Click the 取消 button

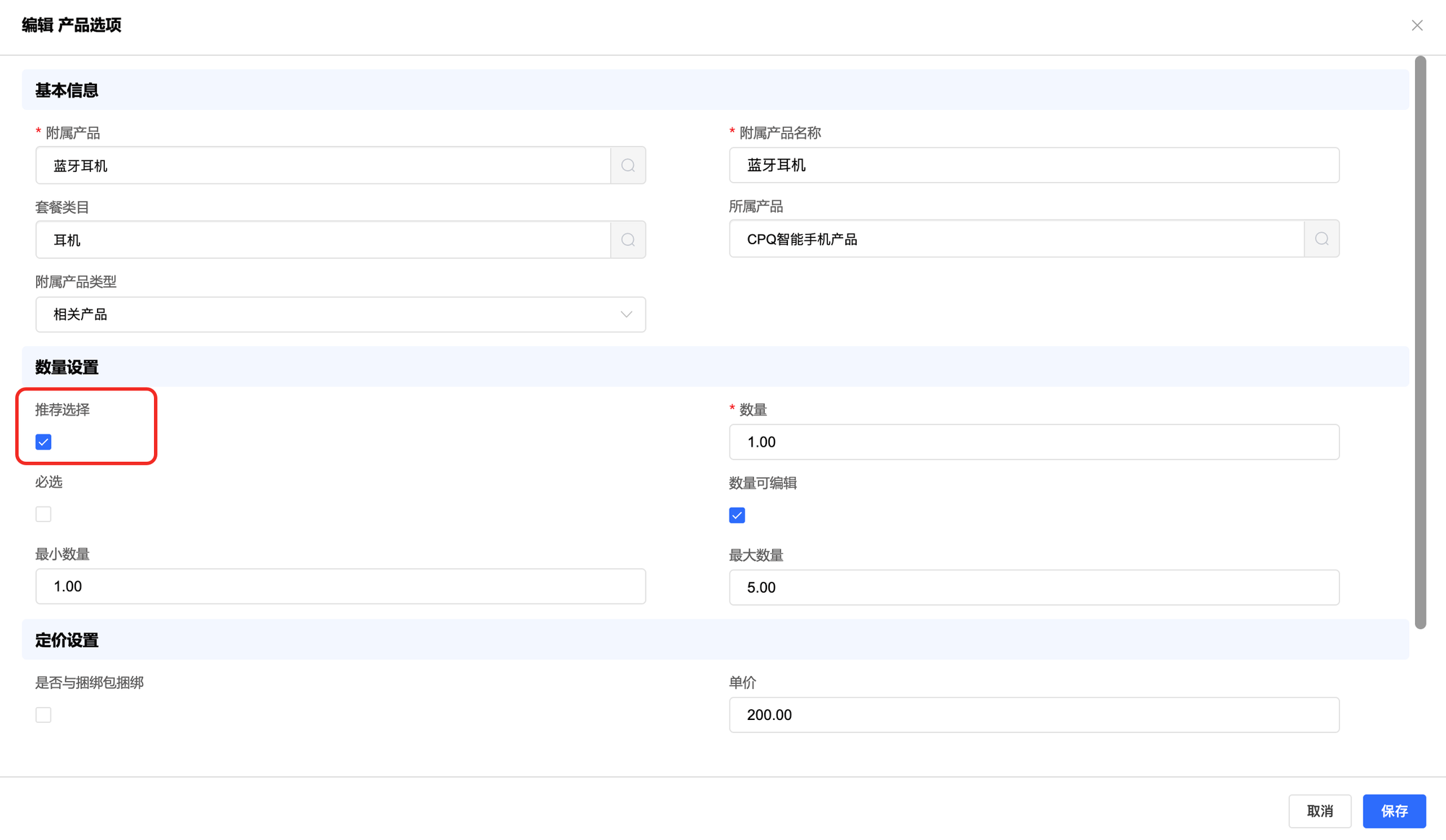(1319, 811)
